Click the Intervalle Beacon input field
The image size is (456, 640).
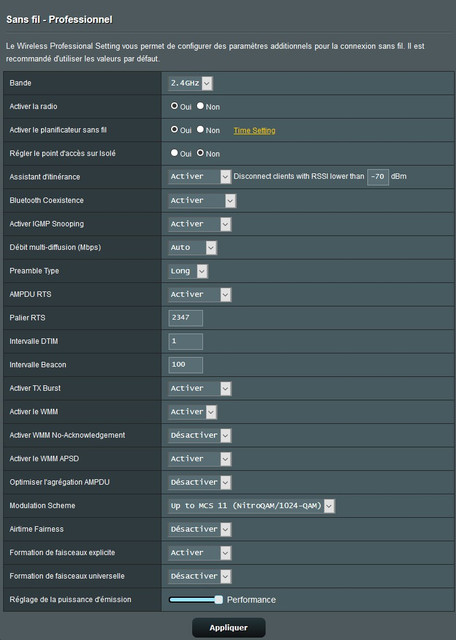[185, 364]
